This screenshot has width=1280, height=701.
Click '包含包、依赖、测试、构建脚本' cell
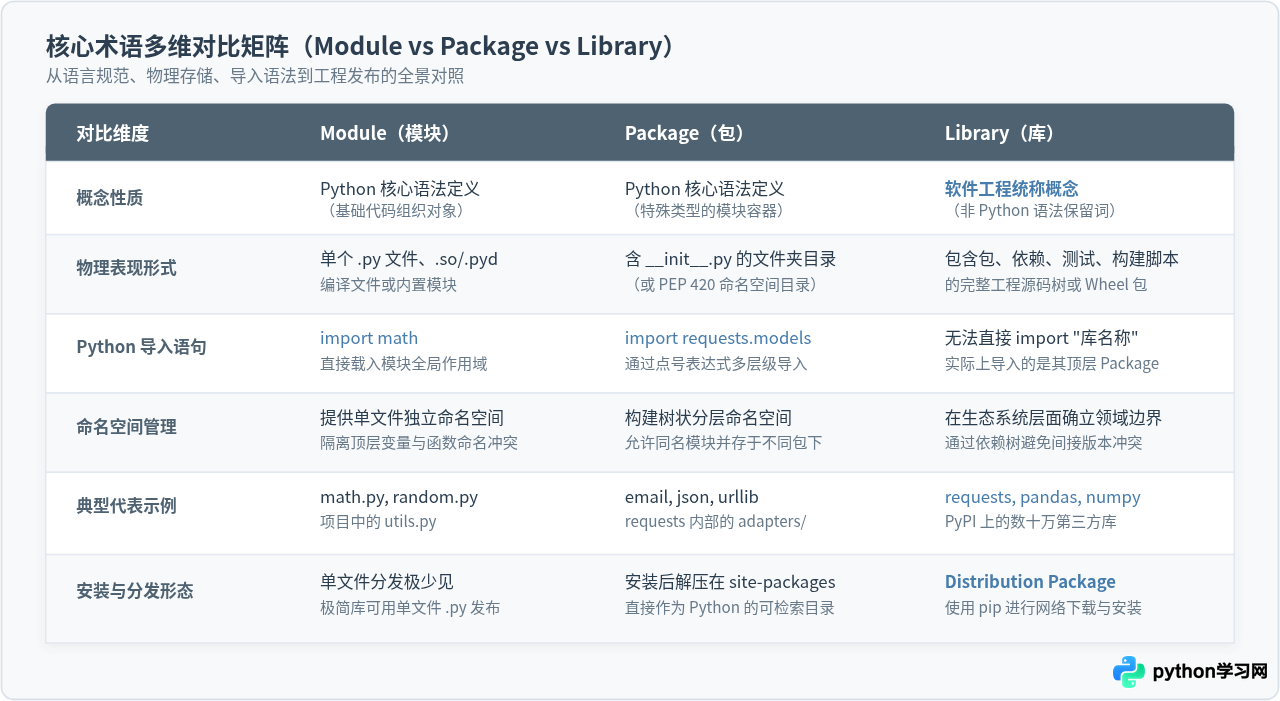(x=1062, y=259)
